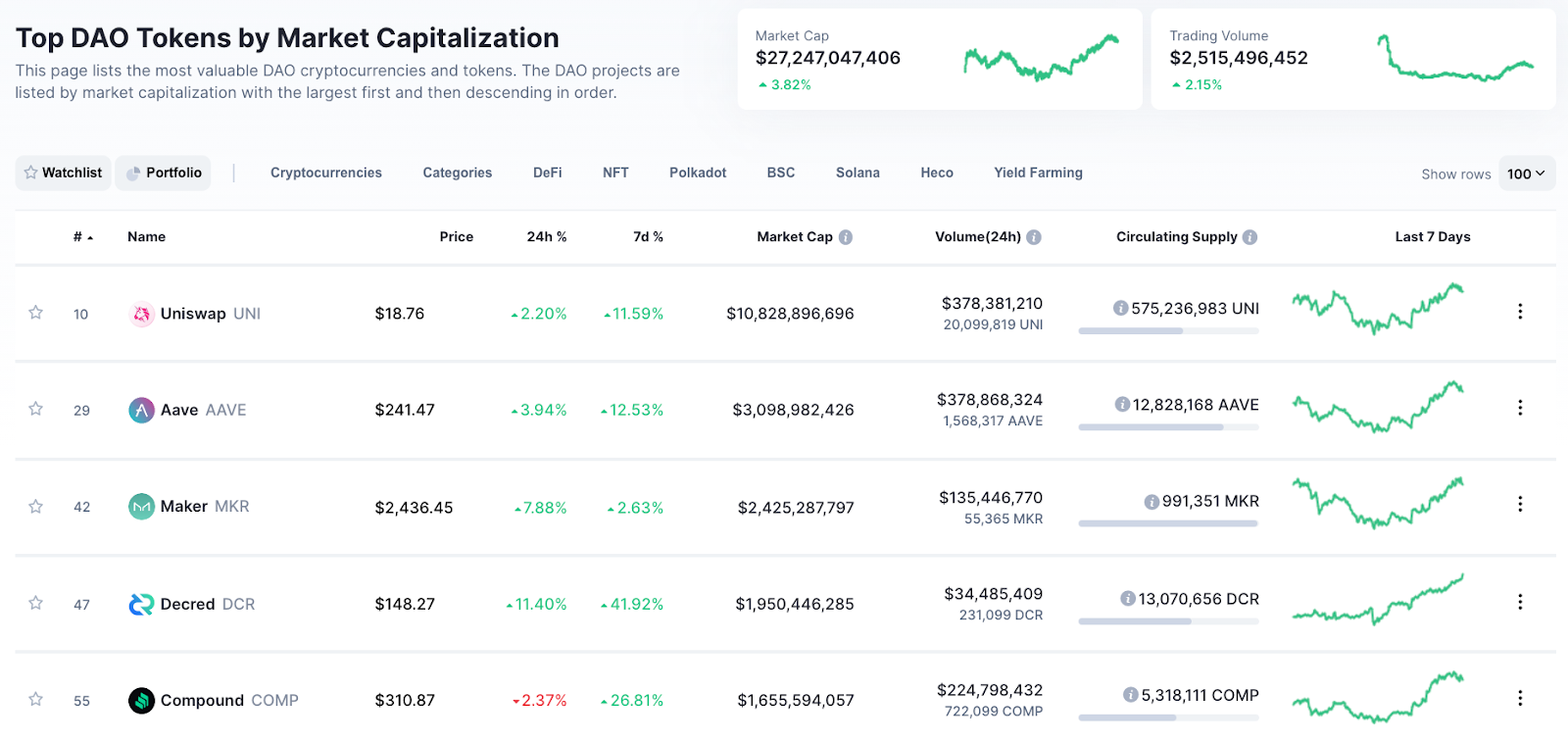
Task: Click the Decred logo icon
Action: [x=141, y=604]
